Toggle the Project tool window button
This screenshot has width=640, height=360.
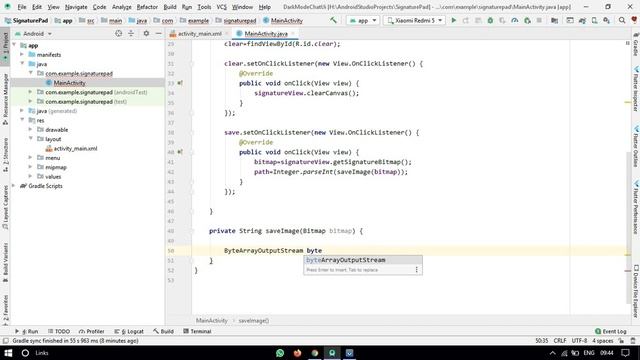tap(5, 46)
